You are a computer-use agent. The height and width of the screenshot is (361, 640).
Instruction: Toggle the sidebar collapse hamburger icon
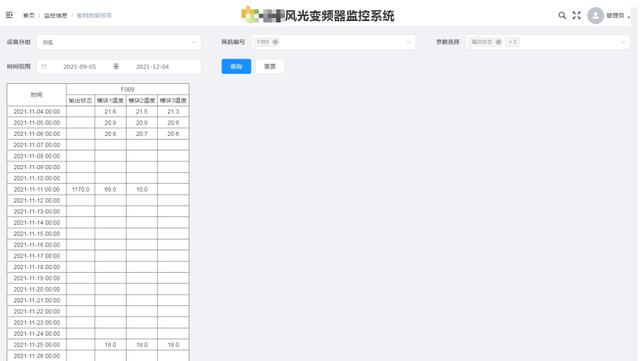coord(9,15)
